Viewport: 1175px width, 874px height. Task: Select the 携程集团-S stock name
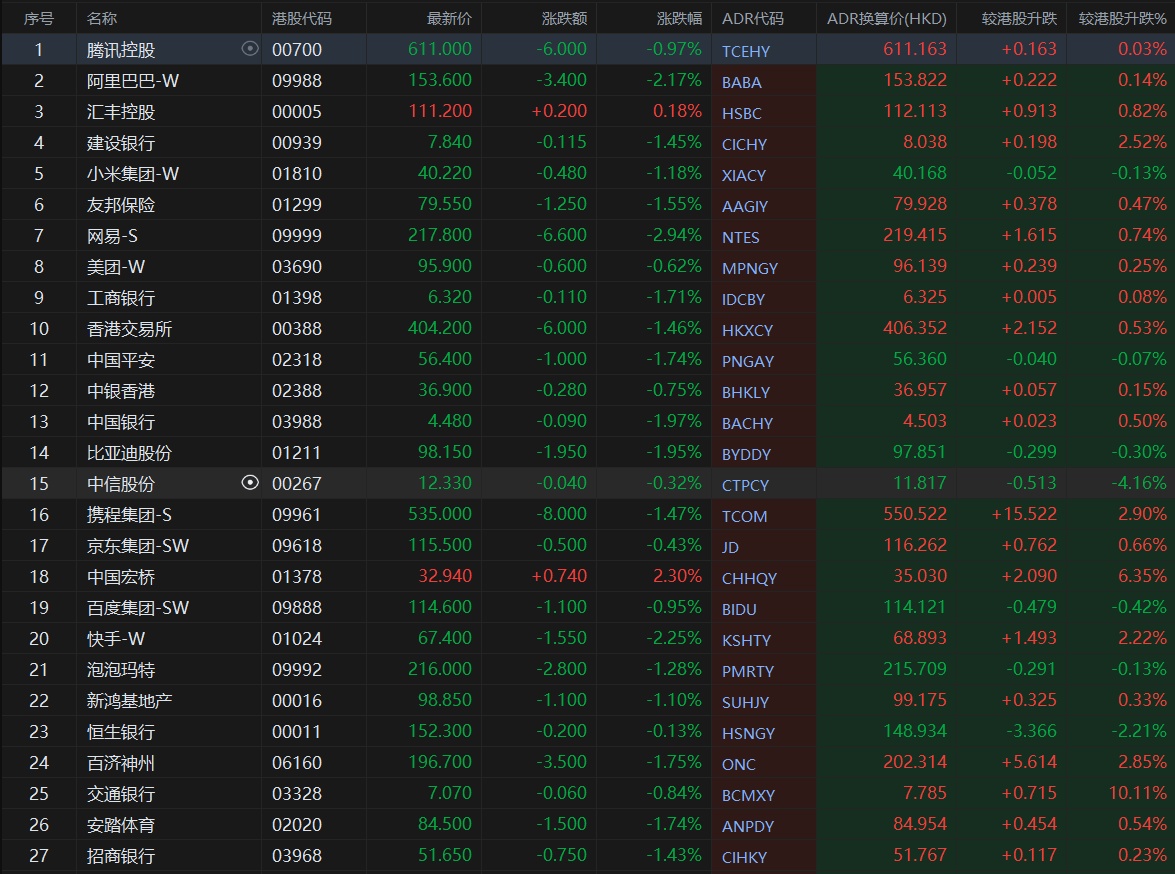(129, 515)
